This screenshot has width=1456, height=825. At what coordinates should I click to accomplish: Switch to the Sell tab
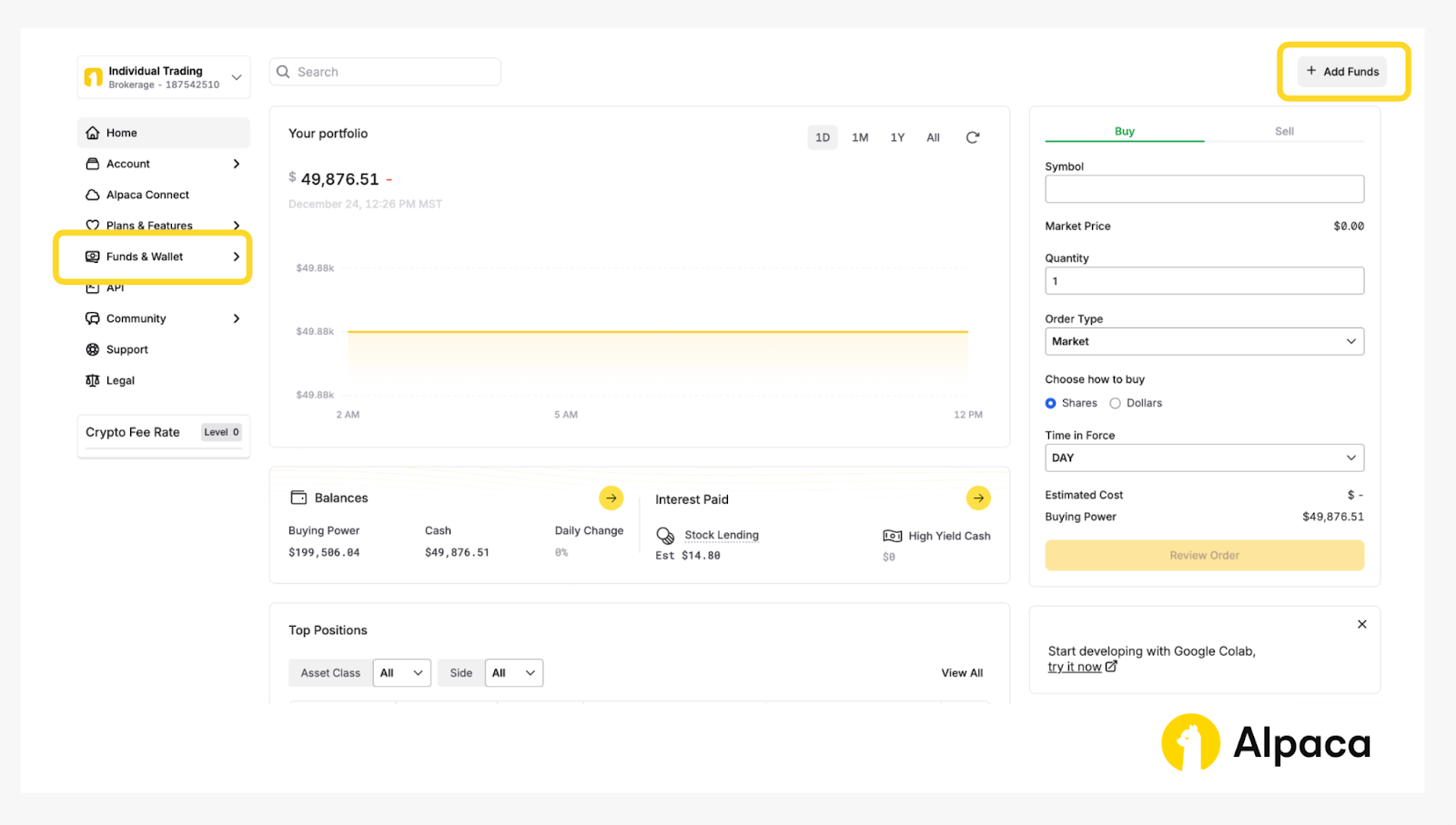coord(1283,131)
